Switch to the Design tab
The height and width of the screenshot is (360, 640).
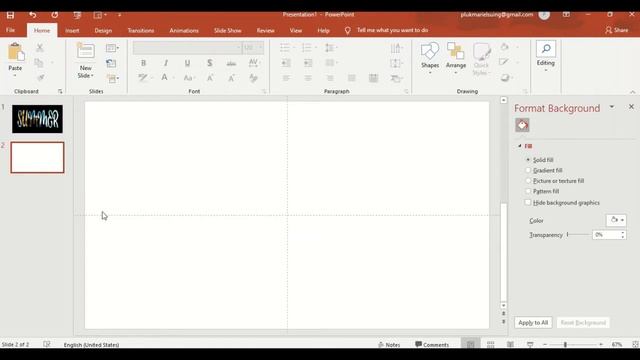pos(103,31)
